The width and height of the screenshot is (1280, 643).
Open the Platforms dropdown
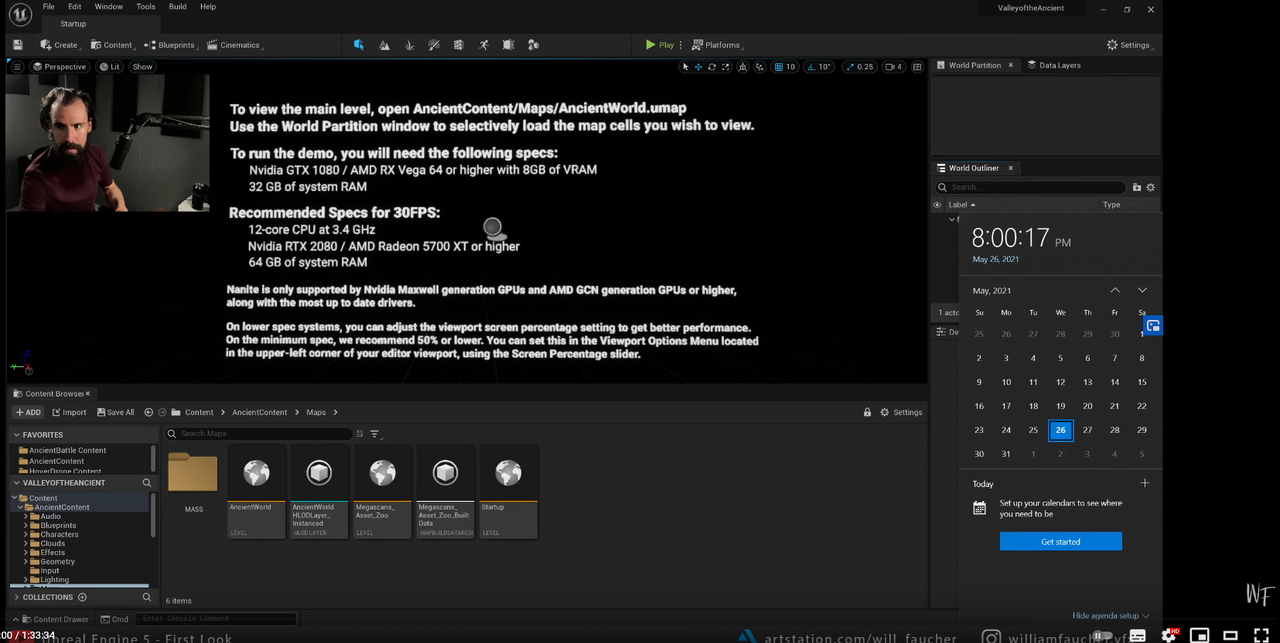pos(718,45)
